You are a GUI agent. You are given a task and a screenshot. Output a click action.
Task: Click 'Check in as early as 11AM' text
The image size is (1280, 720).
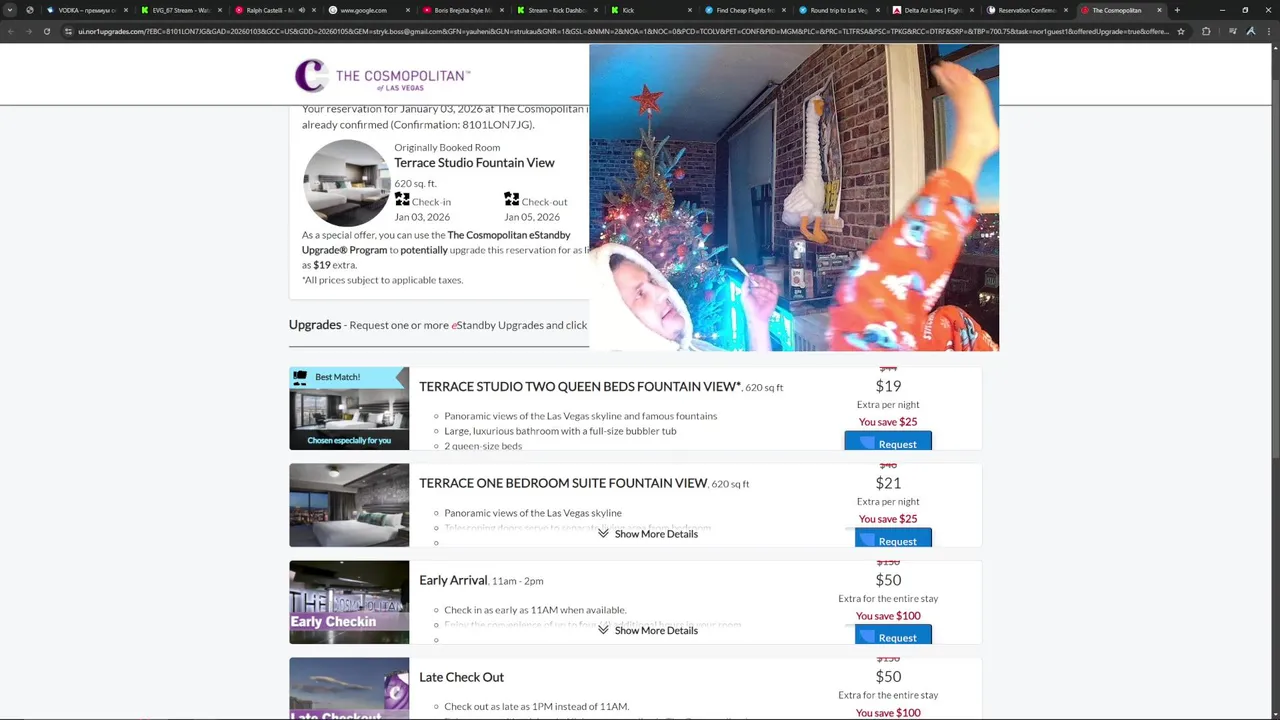535,610
